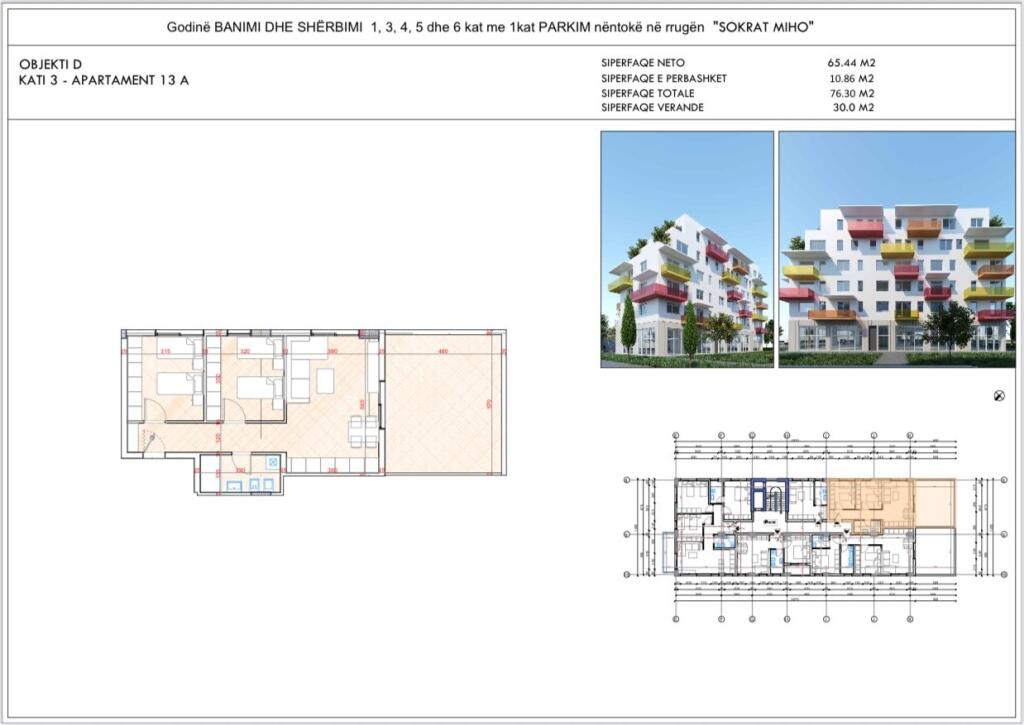Click the 460 dimension on the veranda
1024x725 pixels.
click(x=445, y=350)
